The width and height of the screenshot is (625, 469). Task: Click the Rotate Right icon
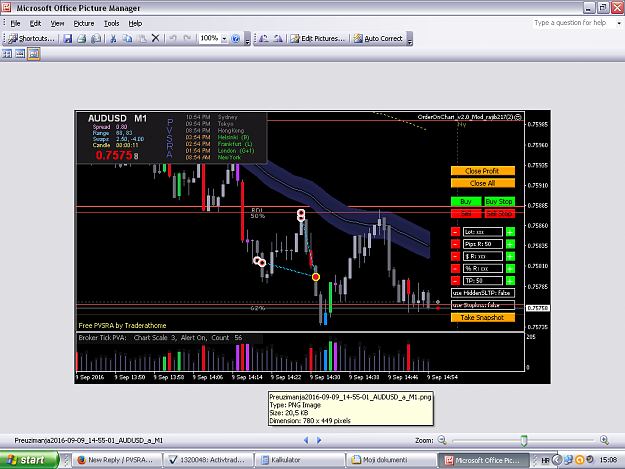pyautogui.click(x=278, y=38)
